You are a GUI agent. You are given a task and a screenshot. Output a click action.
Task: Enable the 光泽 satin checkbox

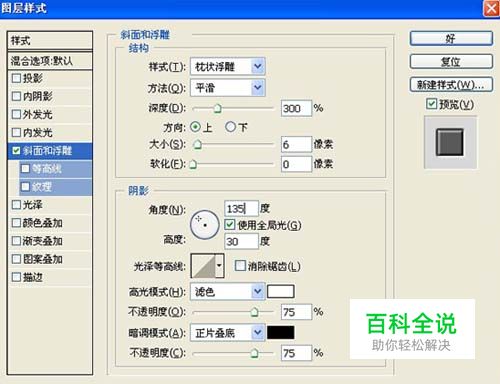click(16, 205)
